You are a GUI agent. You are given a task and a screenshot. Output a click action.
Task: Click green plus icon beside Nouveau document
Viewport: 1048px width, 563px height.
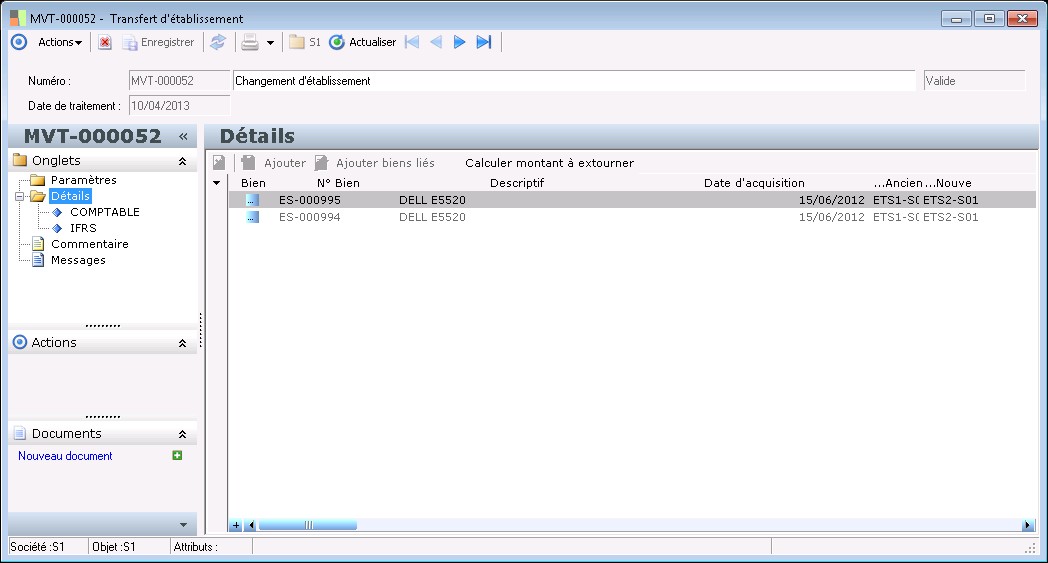tap(177, 456)
